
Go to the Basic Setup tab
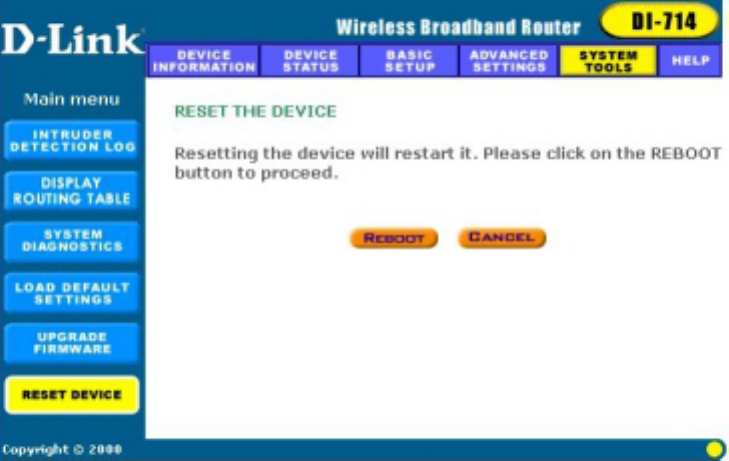[x=410, y=61]
